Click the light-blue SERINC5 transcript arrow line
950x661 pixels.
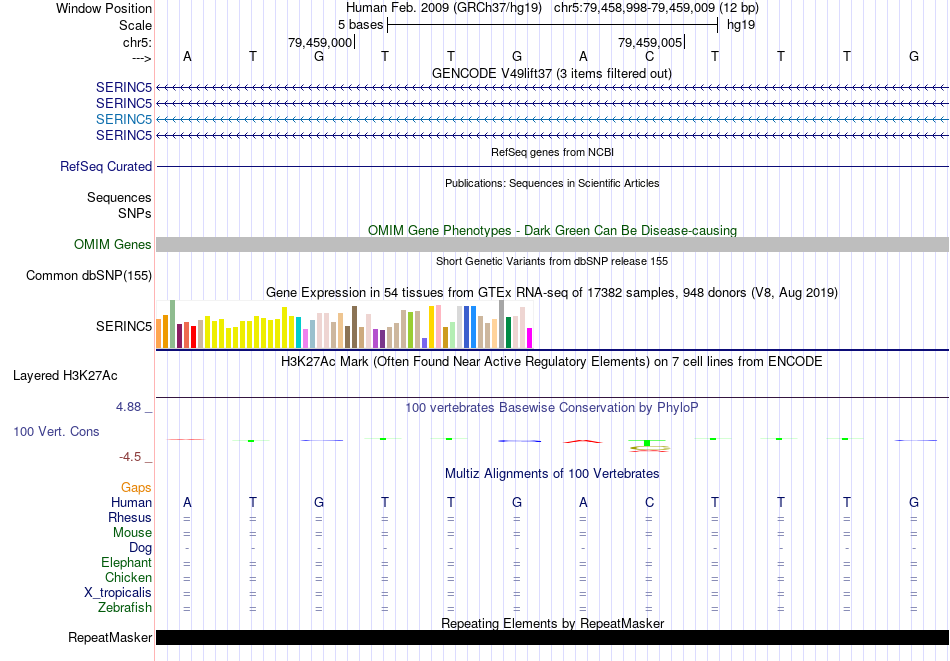pyautogui.click(x=552, y=119)
